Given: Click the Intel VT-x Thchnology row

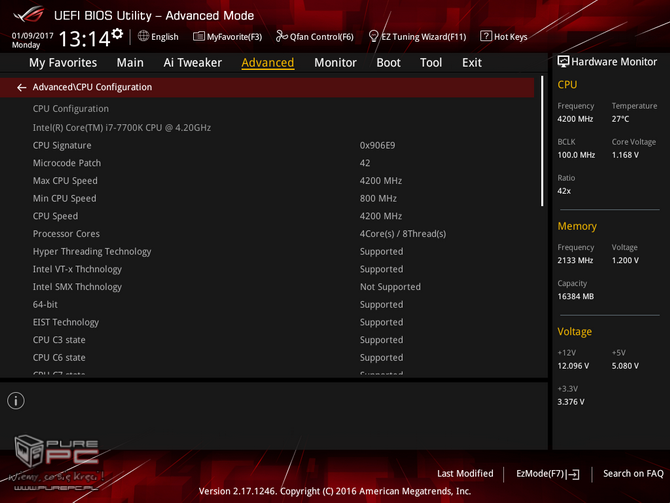Looking at the screenshot, I should (267, 269).
